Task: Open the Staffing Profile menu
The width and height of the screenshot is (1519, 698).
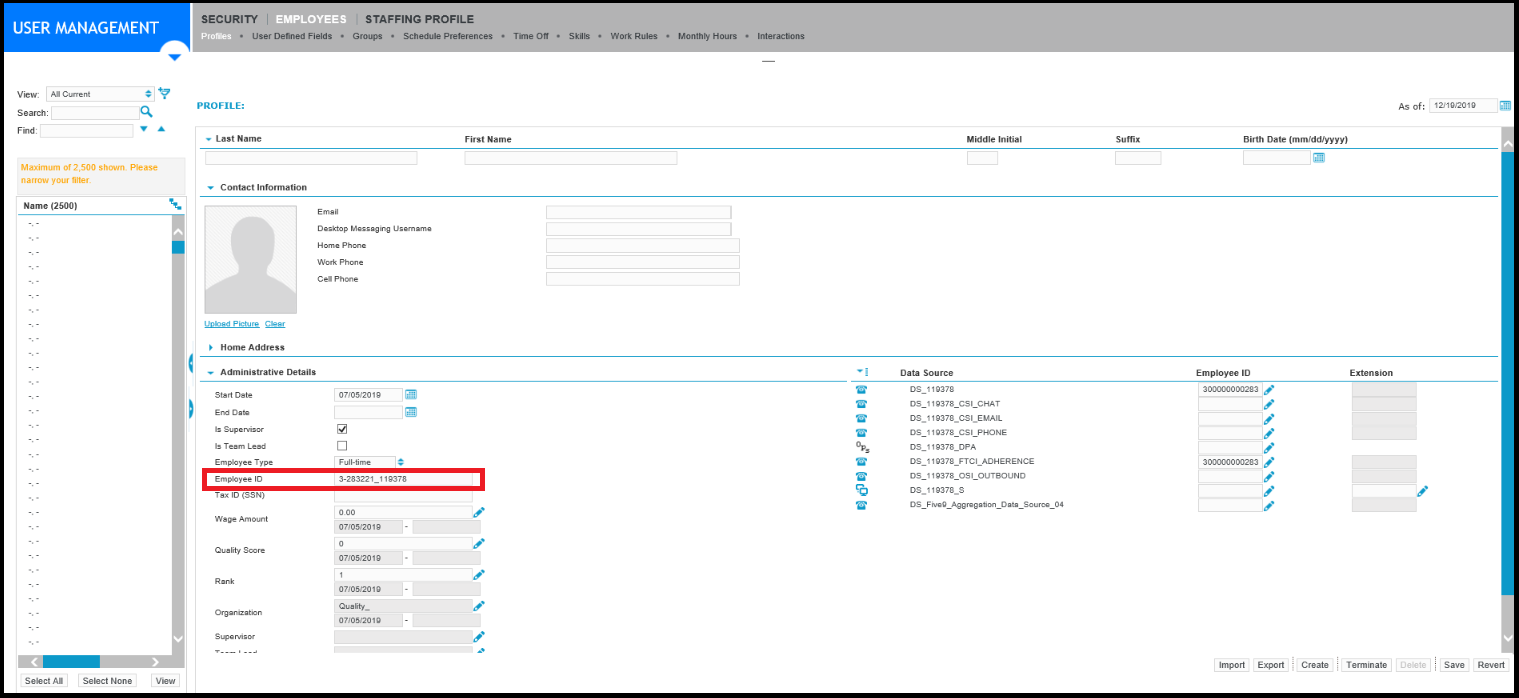Action: (419, 19)
